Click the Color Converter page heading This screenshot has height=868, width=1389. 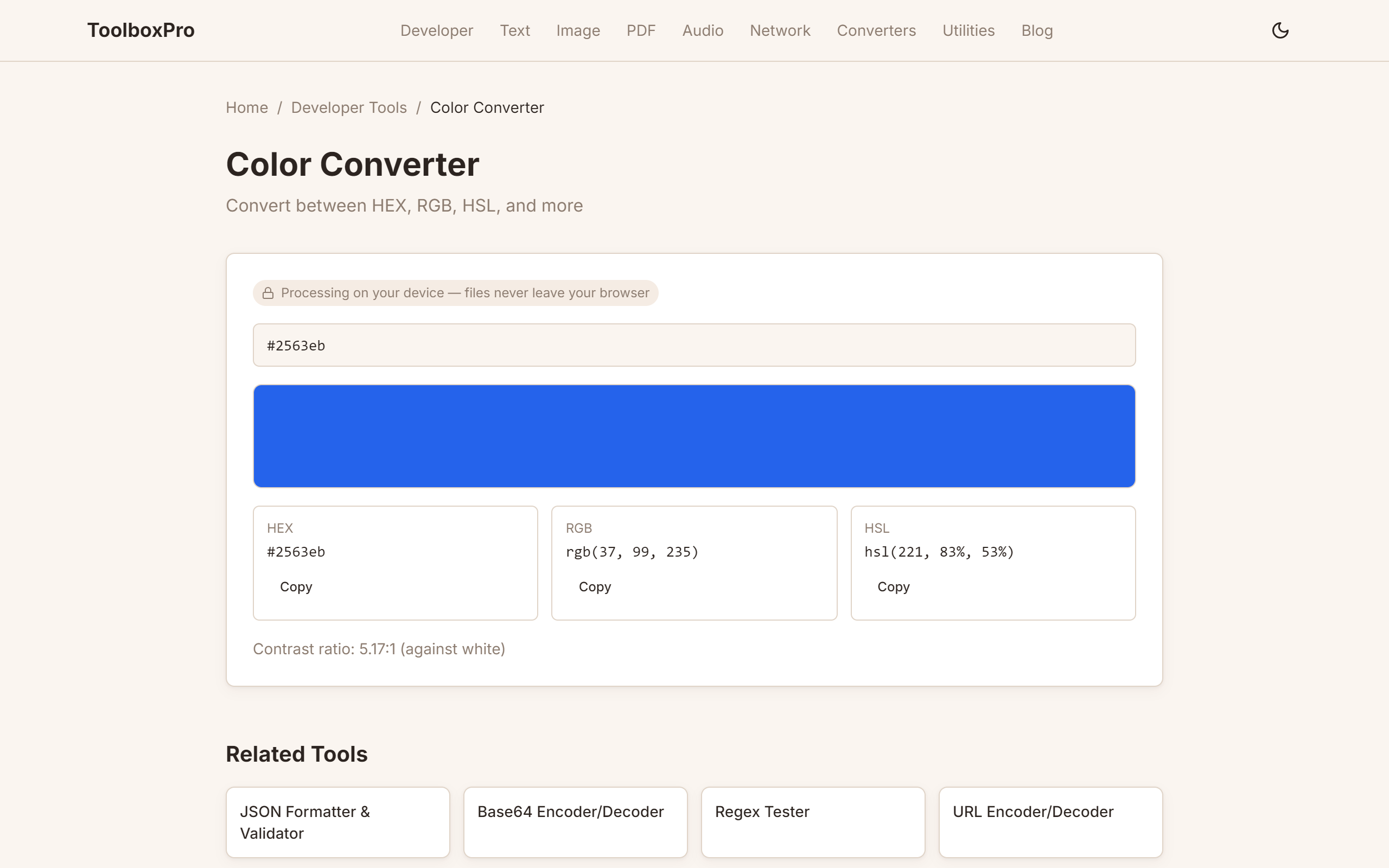[353, 164]
